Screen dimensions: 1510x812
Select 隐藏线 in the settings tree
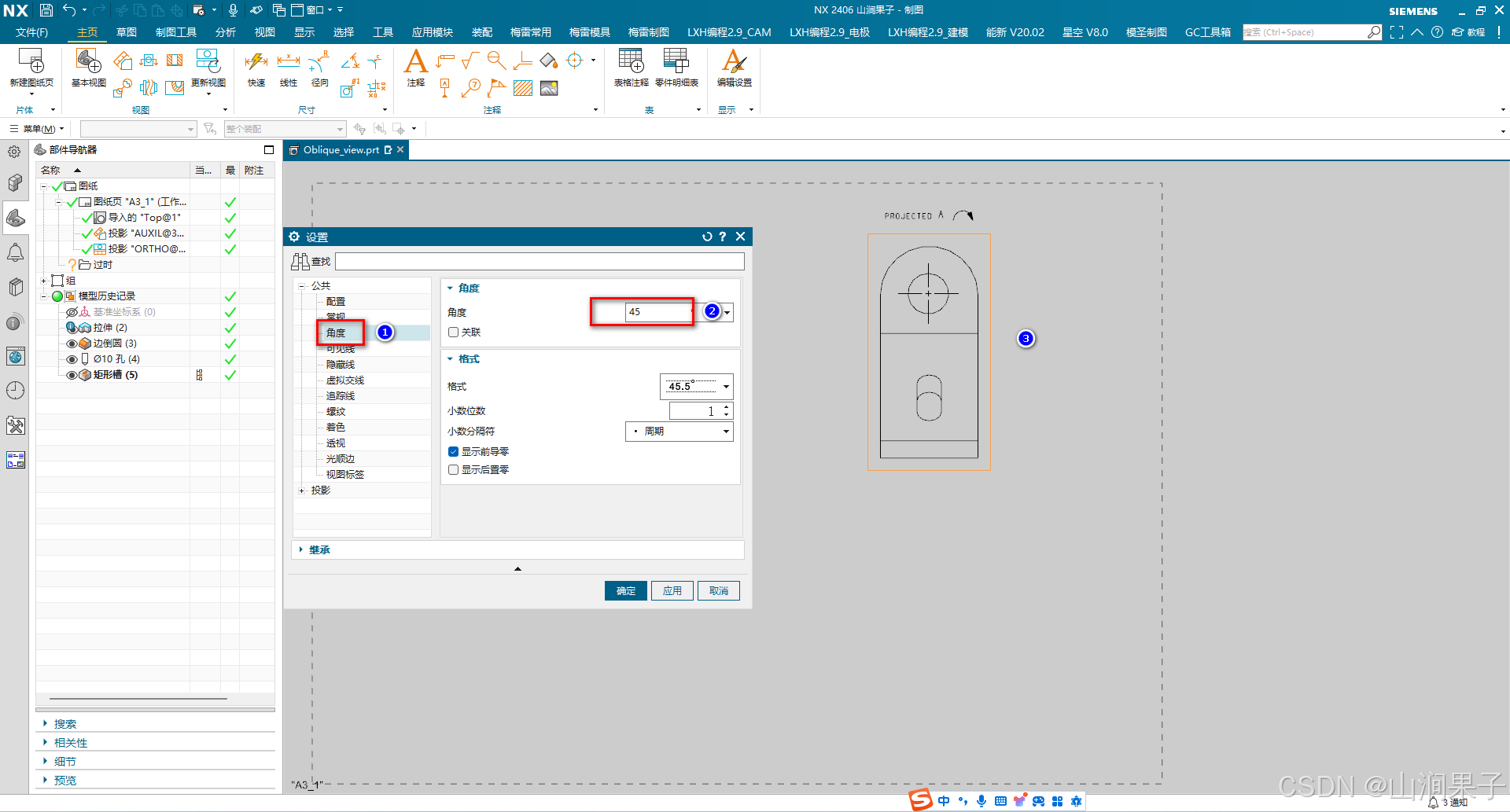pos(341,365)
